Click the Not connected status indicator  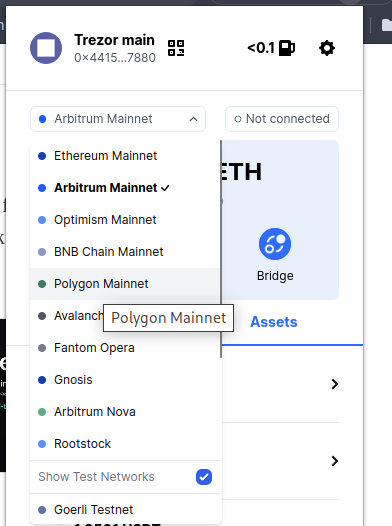pyautogui.click(x=282, y=119)
